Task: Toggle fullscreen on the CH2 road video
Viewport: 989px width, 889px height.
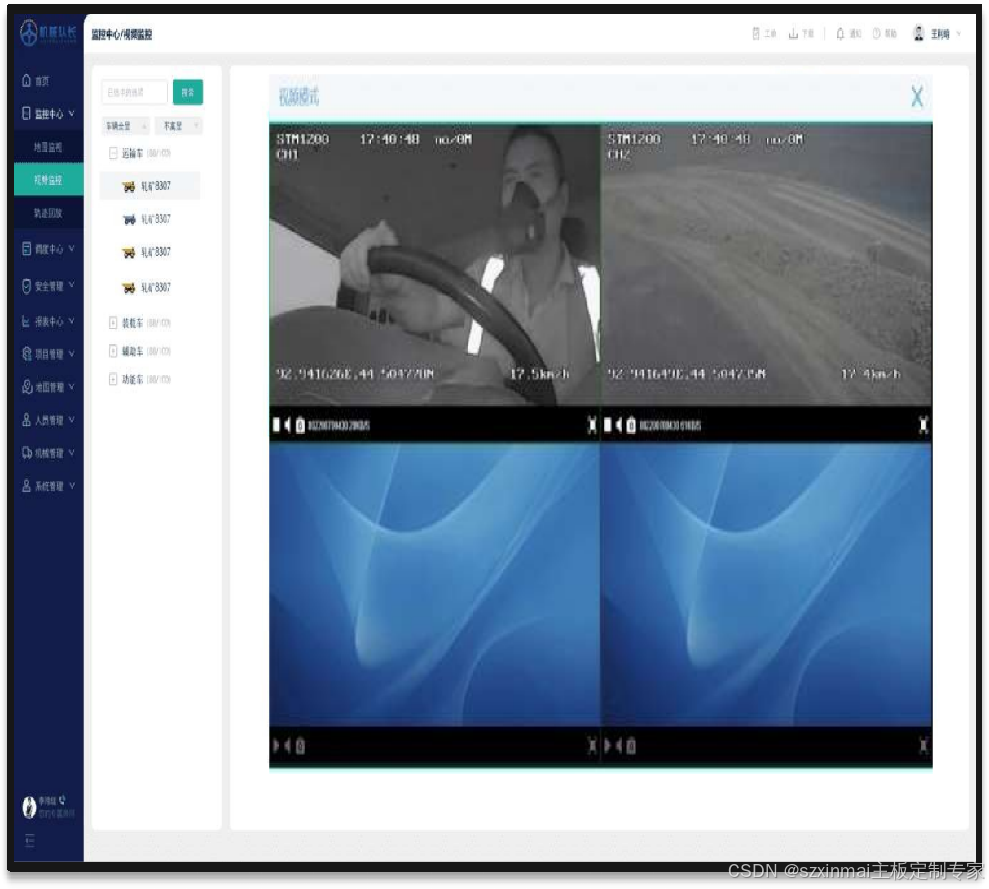Action: (923, 426)
